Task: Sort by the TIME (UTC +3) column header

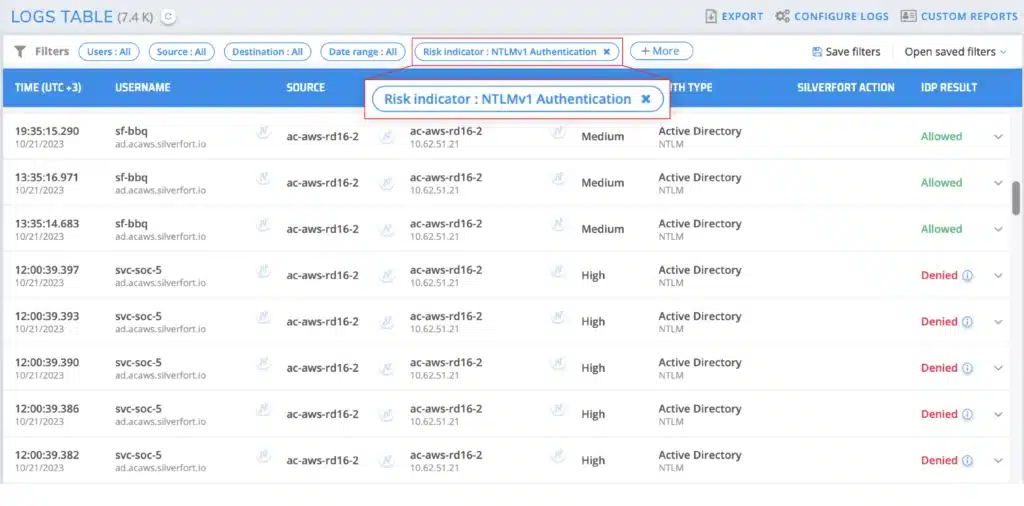Action: (x=48, y=87)
